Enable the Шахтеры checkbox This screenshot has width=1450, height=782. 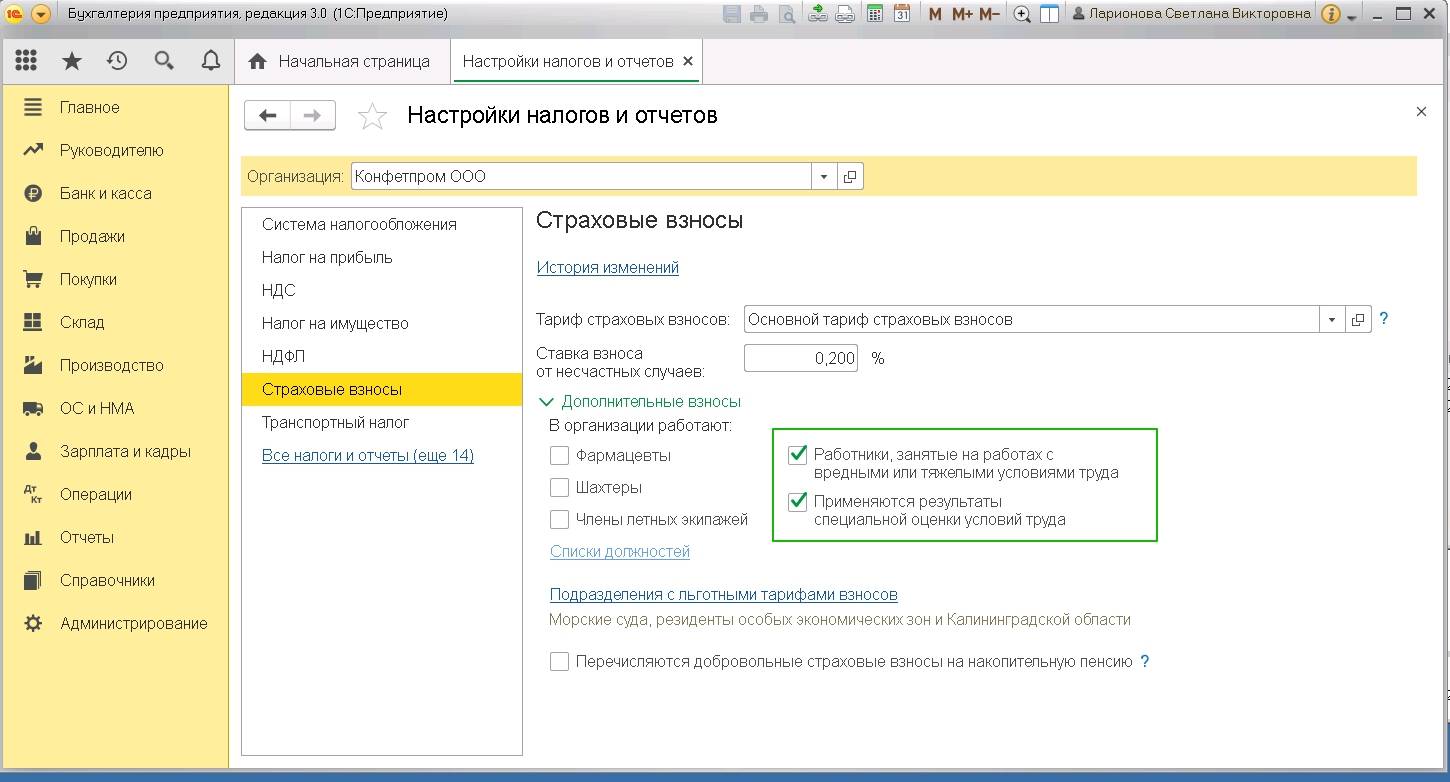(x=559, y=488)
